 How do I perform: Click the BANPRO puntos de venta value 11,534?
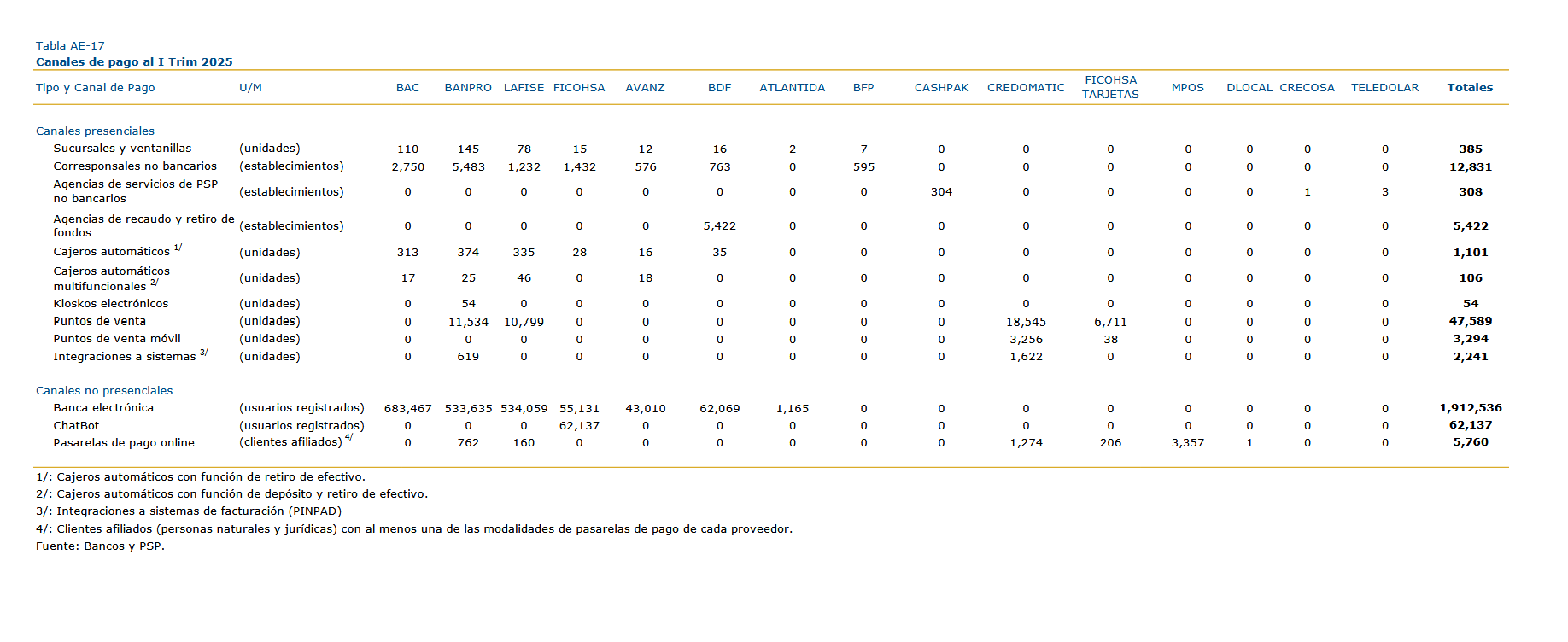point(468,323)
